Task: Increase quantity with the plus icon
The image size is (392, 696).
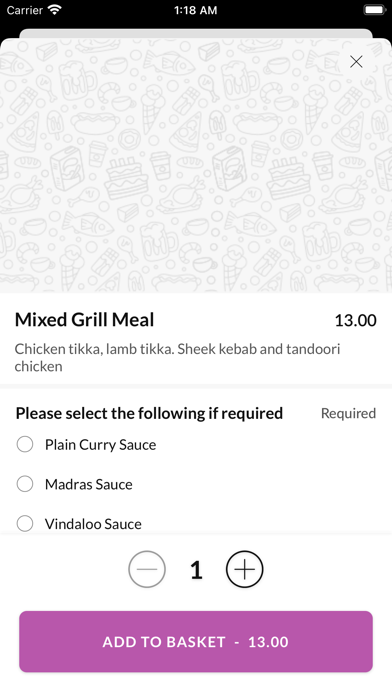Action: tap(245, 569)
